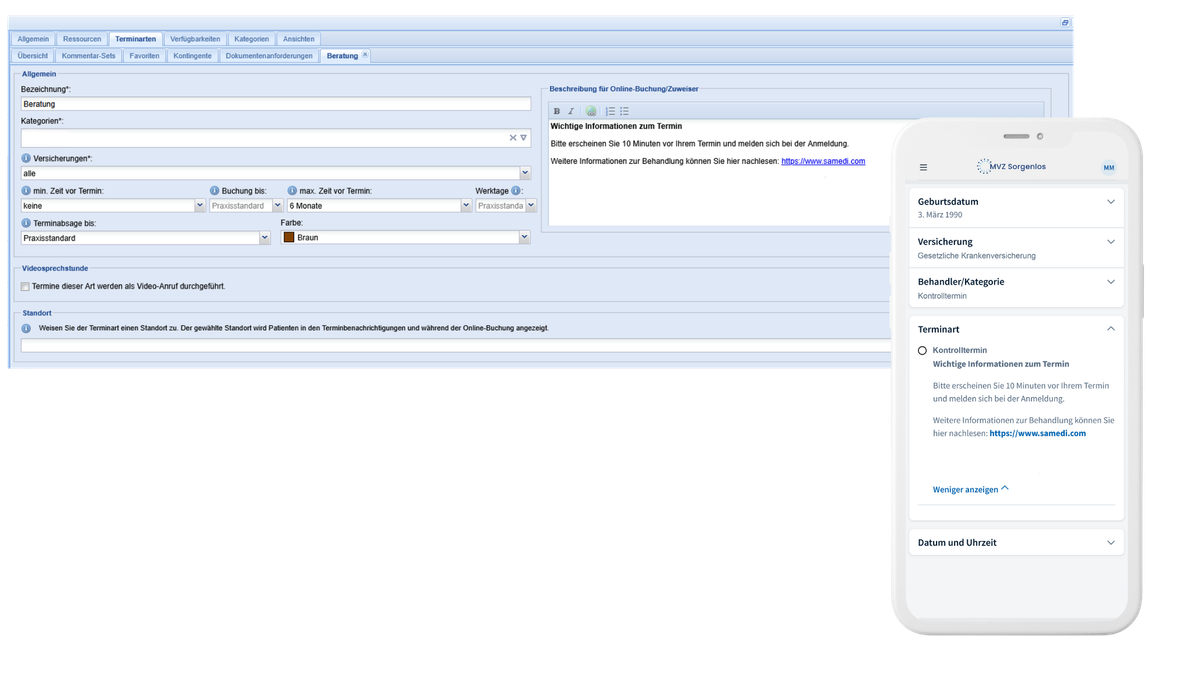The width and height of the screenshot is (1200, 673).
Task: Switch to the Verfügbarkeiten tab
Action: (195, 39)
